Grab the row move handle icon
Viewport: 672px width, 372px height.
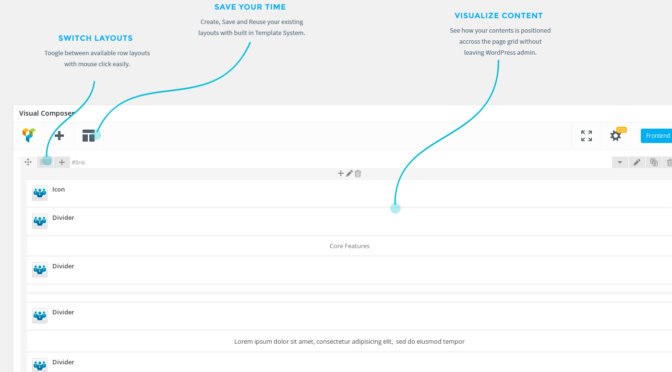(x=28, y=162)
